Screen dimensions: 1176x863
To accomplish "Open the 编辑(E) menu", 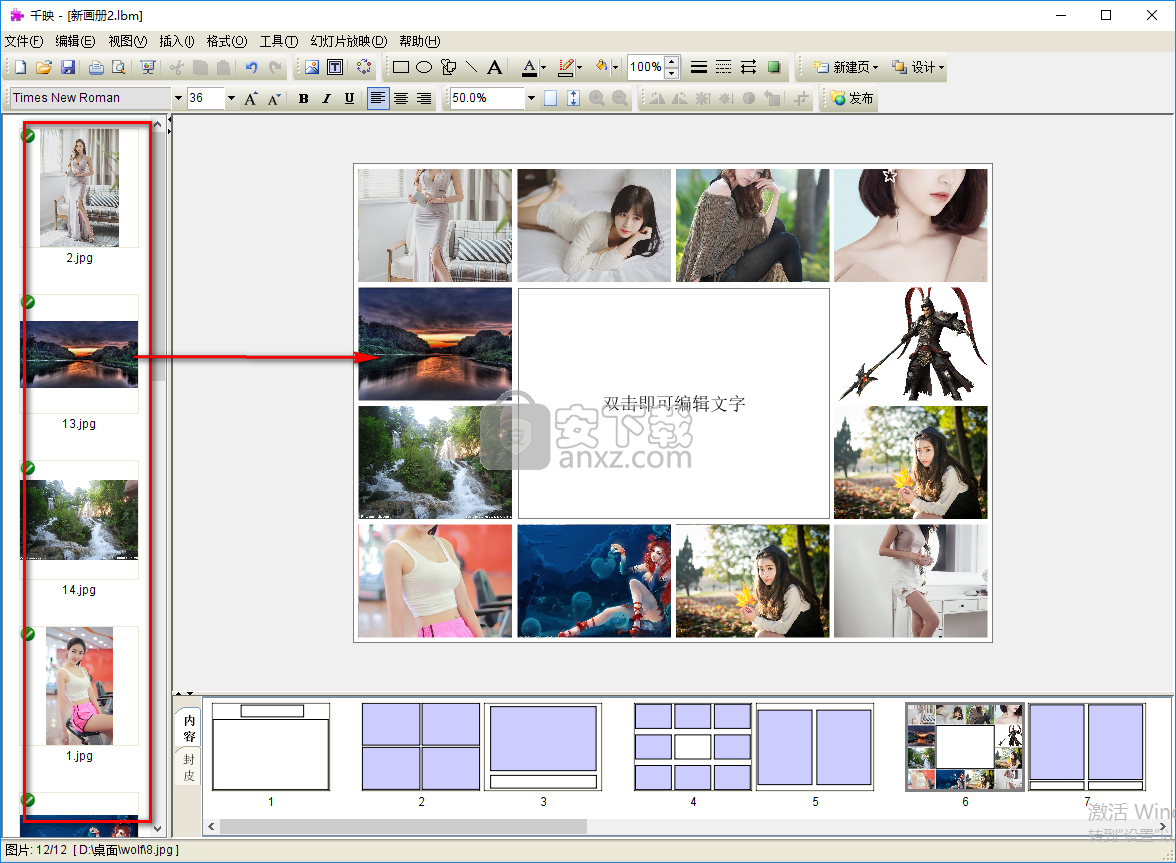I will point(75,41).
